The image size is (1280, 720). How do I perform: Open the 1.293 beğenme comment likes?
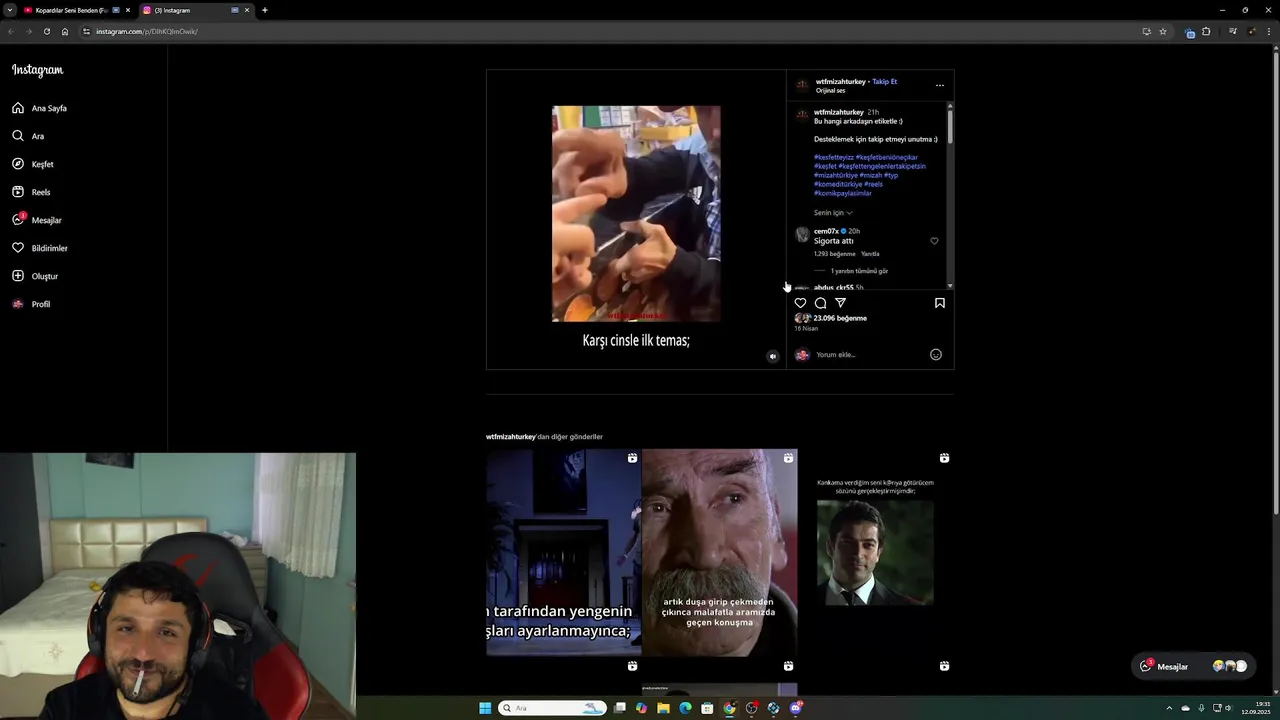834,254
